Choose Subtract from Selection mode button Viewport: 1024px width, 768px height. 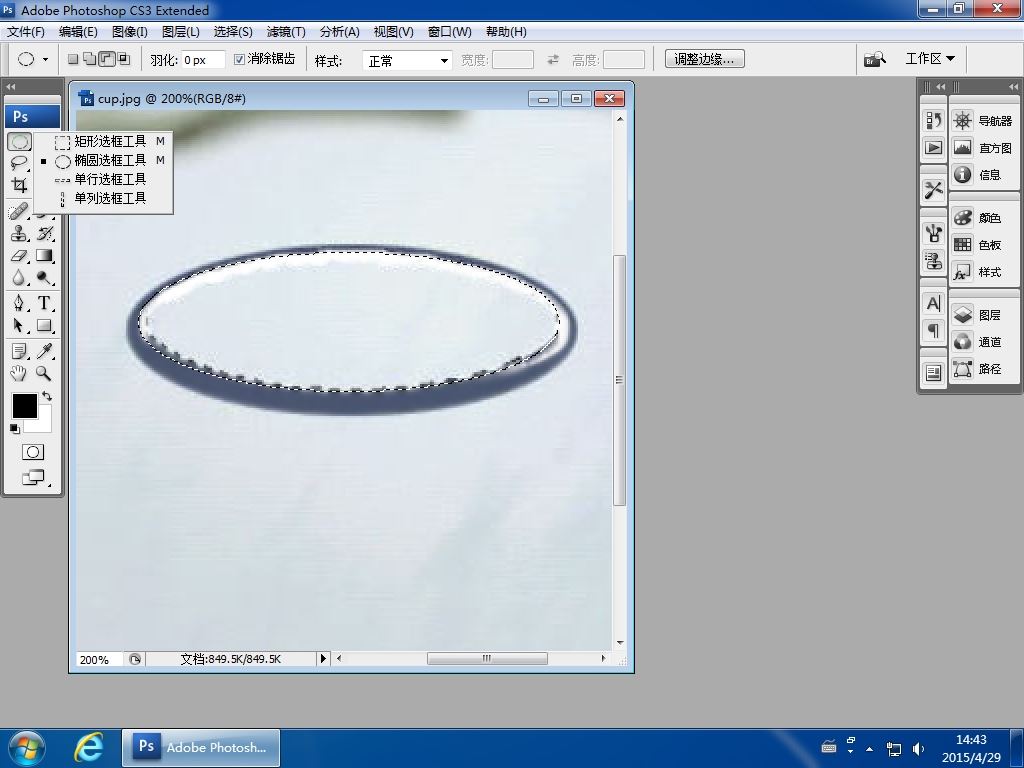click(106, 59)
